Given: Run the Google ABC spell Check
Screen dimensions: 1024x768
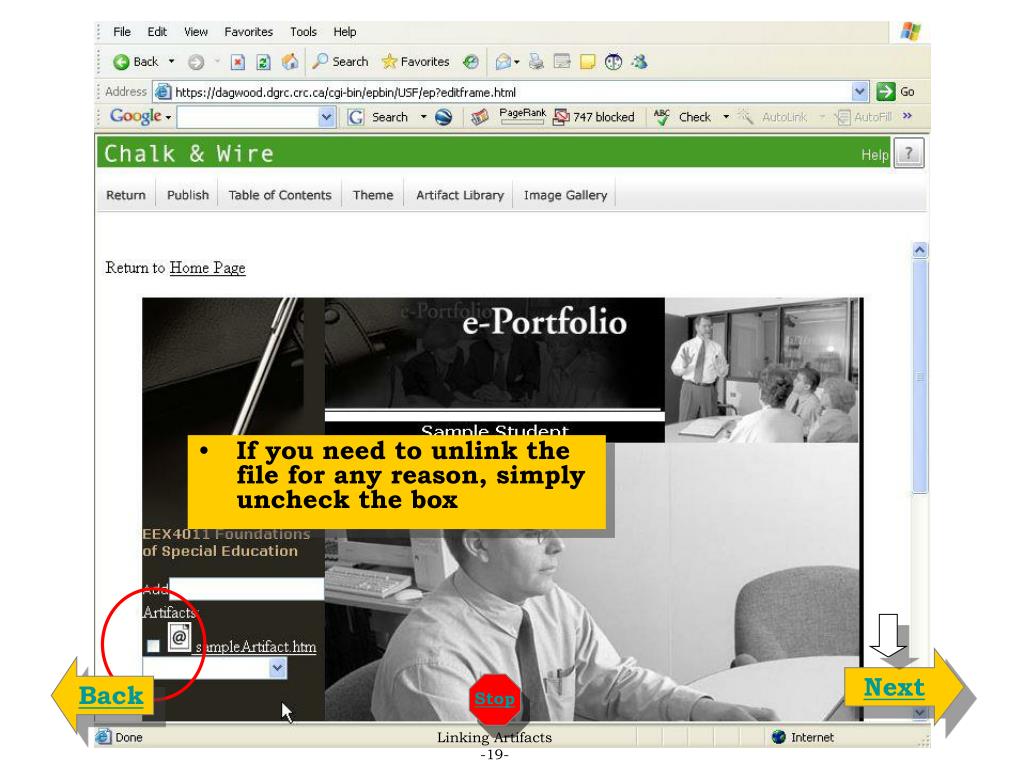Looking at the screenshot, I should point(682,117).
